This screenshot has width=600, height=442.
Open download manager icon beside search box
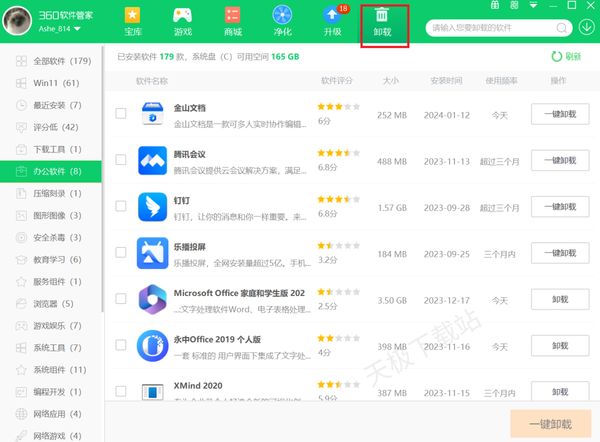(586, 27)
